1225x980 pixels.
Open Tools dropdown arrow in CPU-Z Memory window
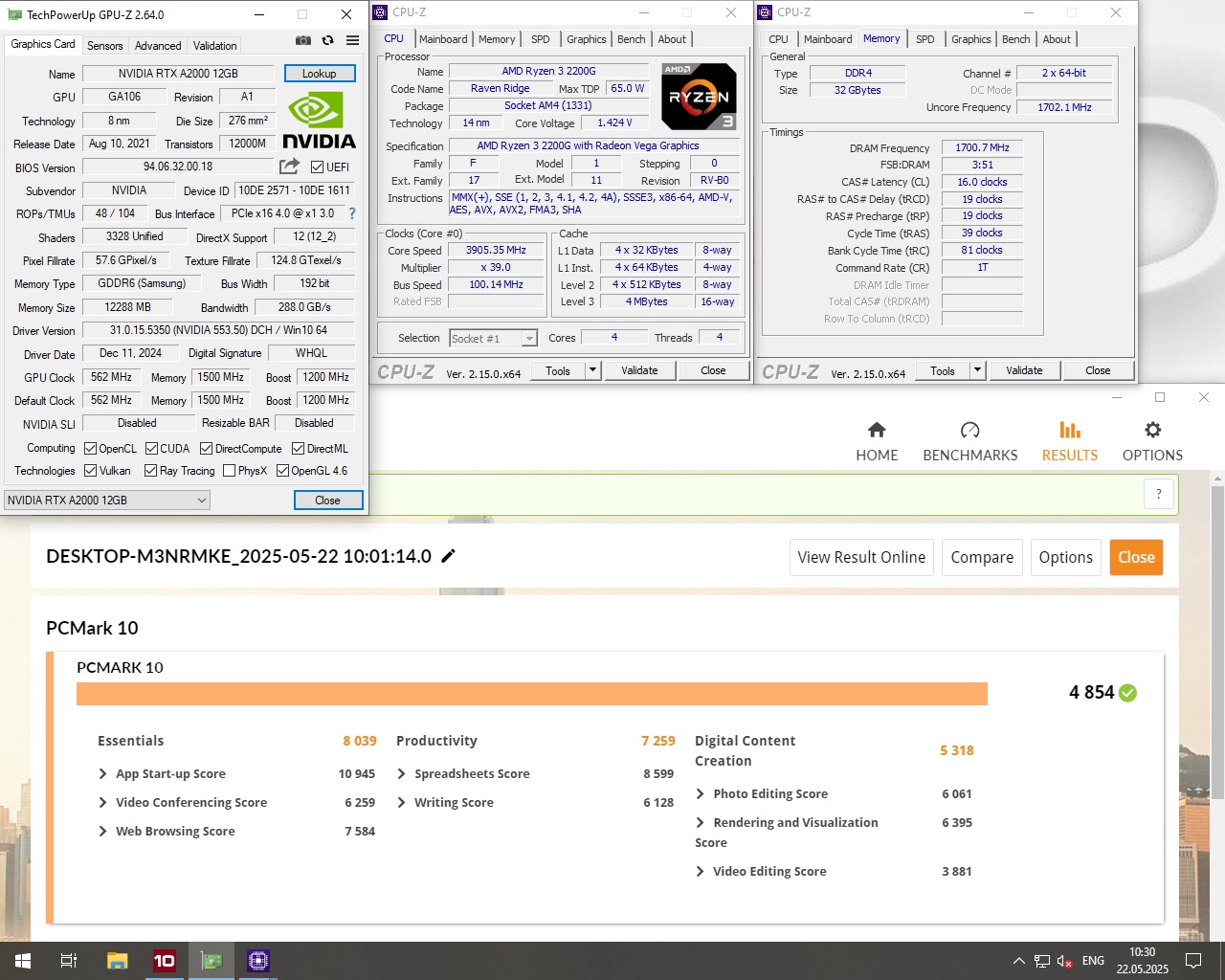coord(977,370)
